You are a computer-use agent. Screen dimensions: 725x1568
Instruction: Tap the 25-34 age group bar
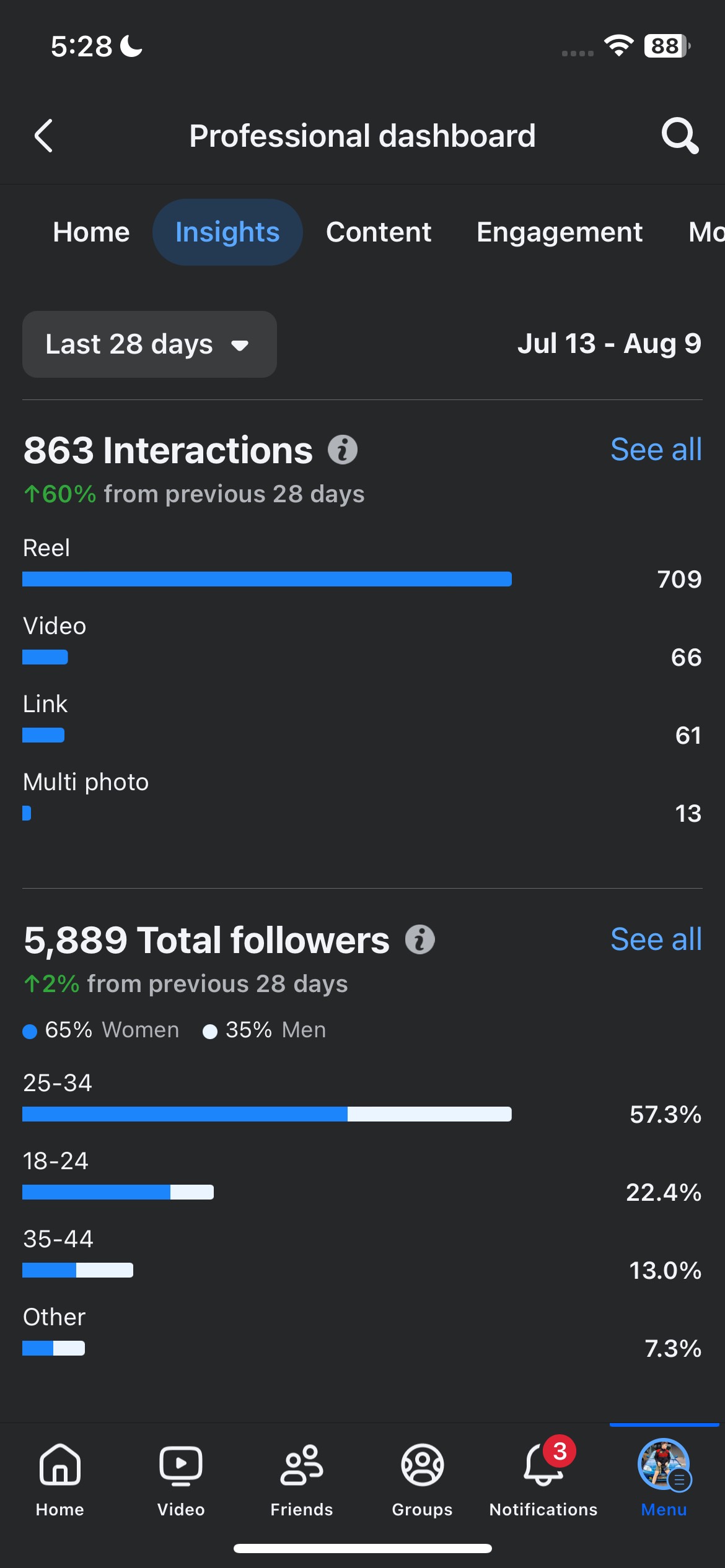click(x=267, y=1114)
